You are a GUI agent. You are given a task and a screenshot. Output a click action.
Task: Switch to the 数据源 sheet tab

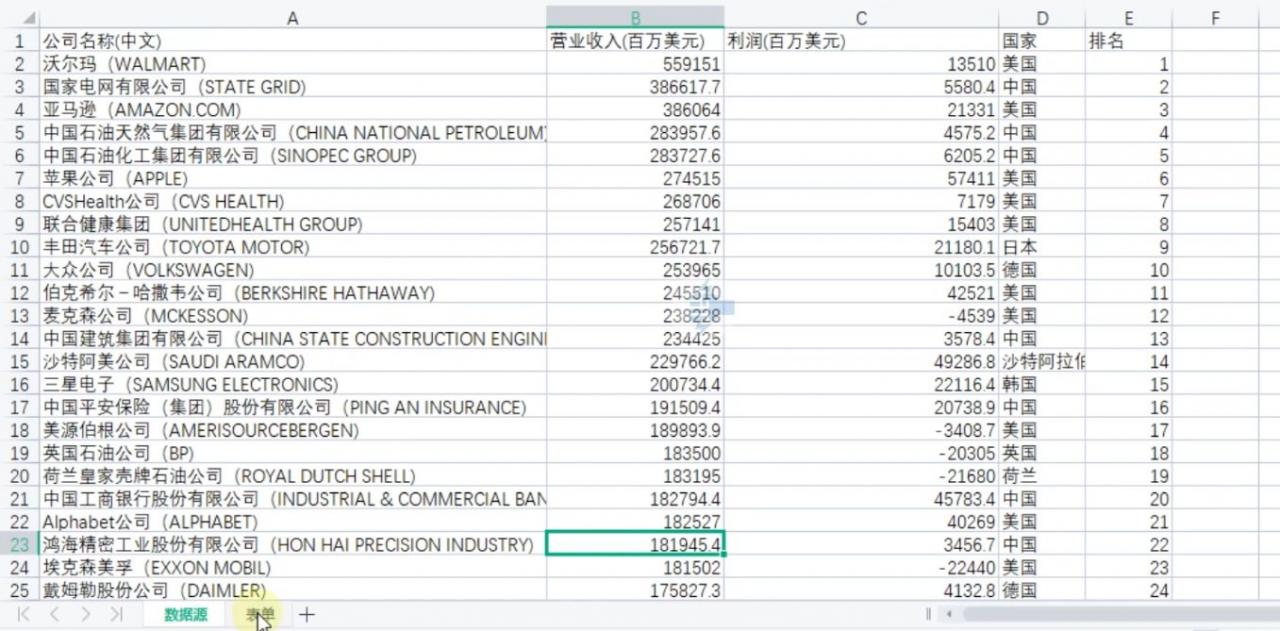[x=186, y=614]
